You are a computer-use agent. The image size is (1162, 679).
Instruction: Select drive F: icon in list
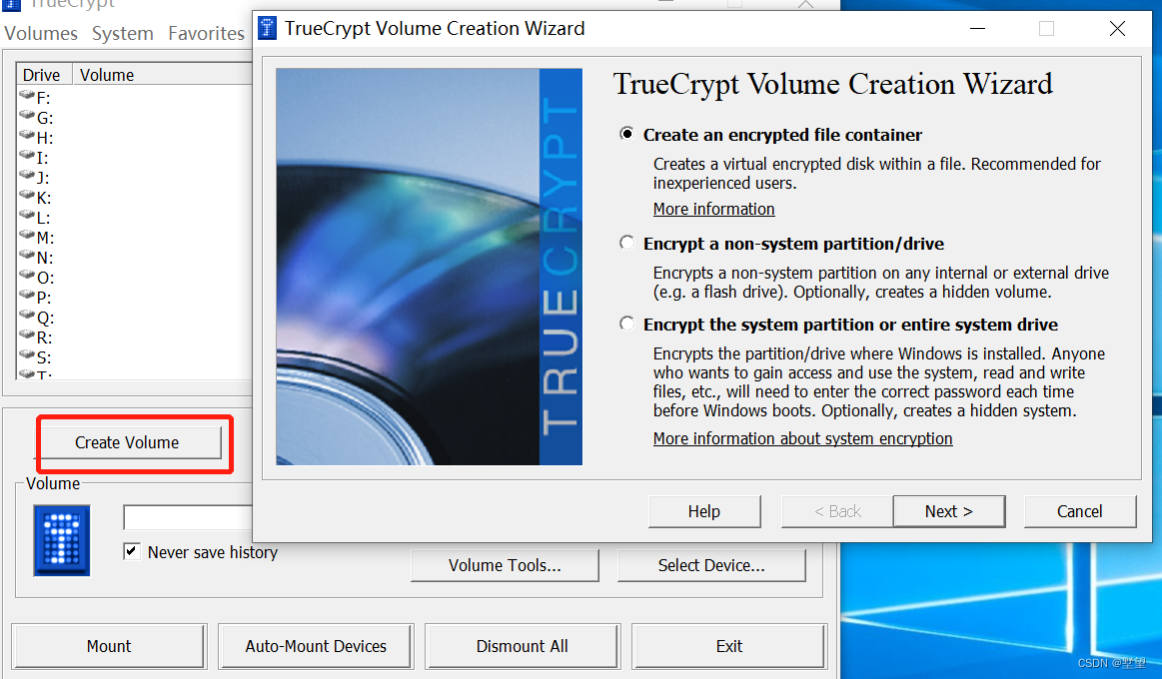point(27,96)
